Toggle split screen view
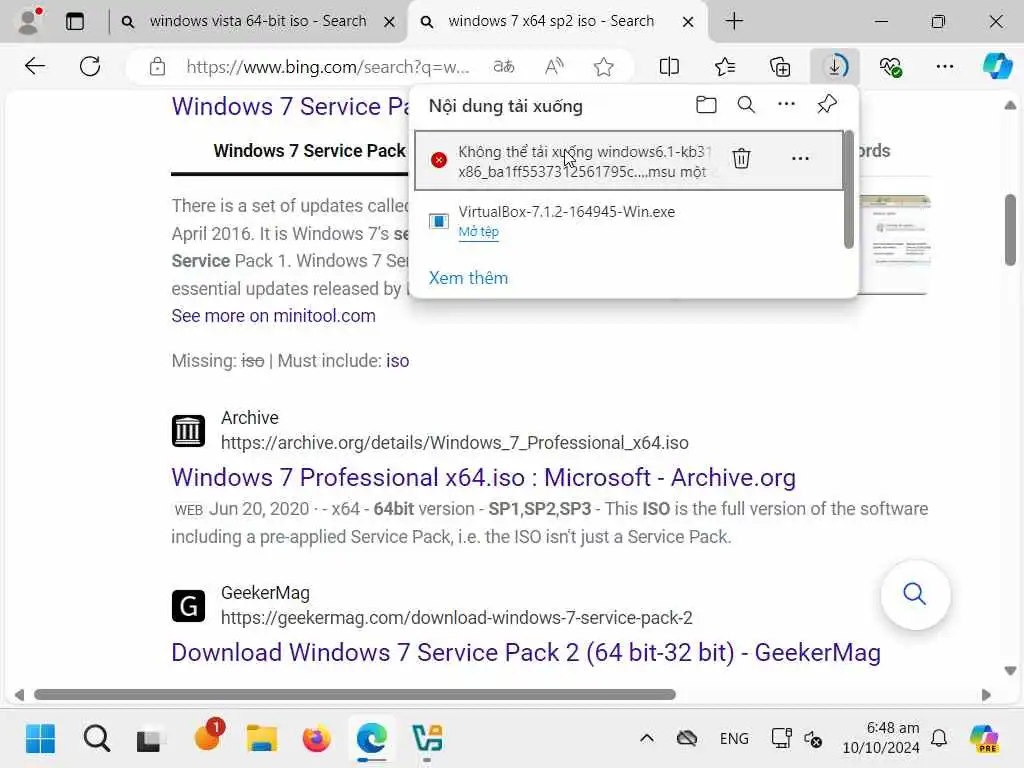 coord(669,67)
